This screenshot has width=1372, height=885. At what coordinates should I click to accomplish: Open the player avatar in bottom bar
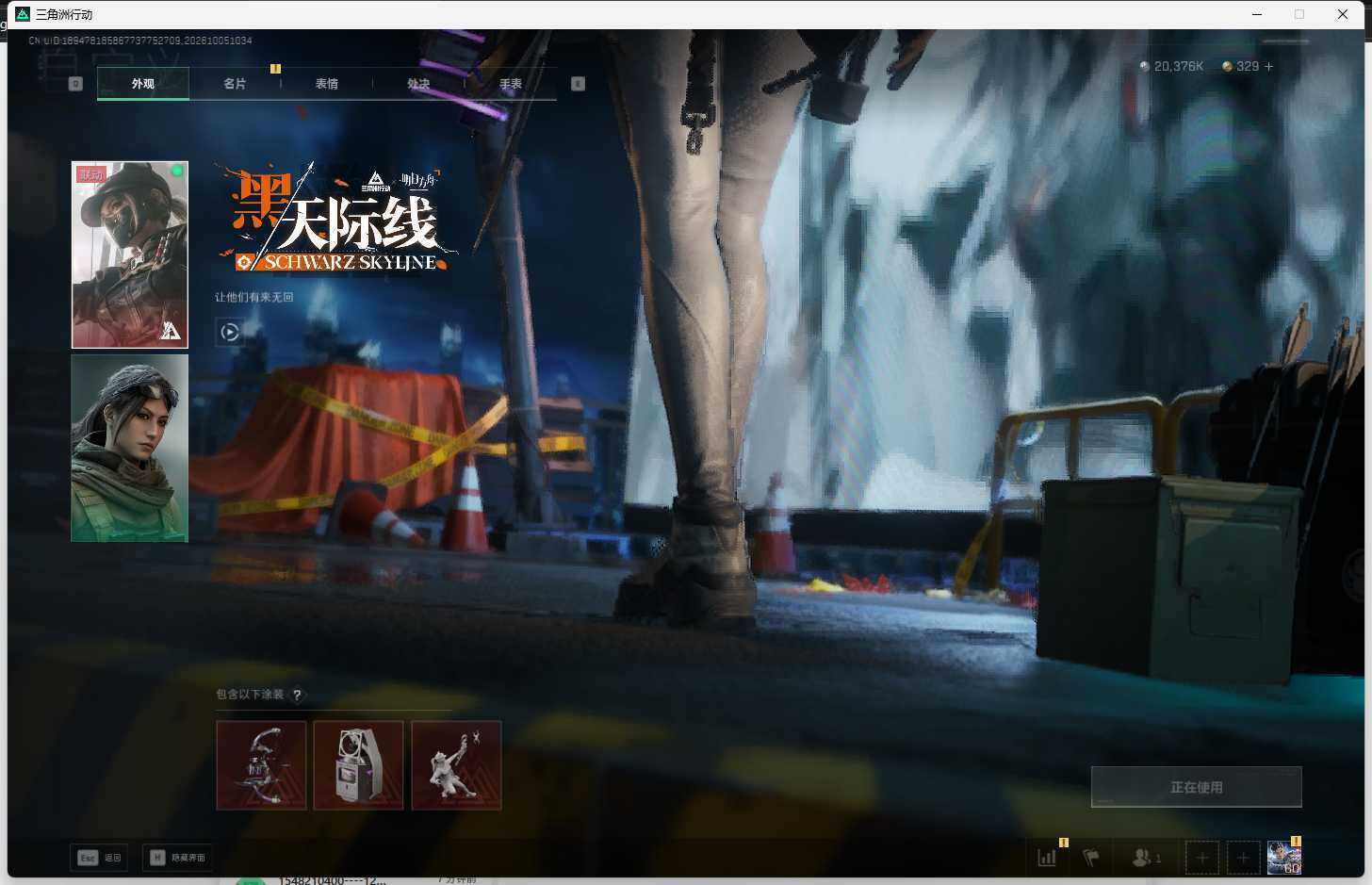click(x=1284, y=858)
